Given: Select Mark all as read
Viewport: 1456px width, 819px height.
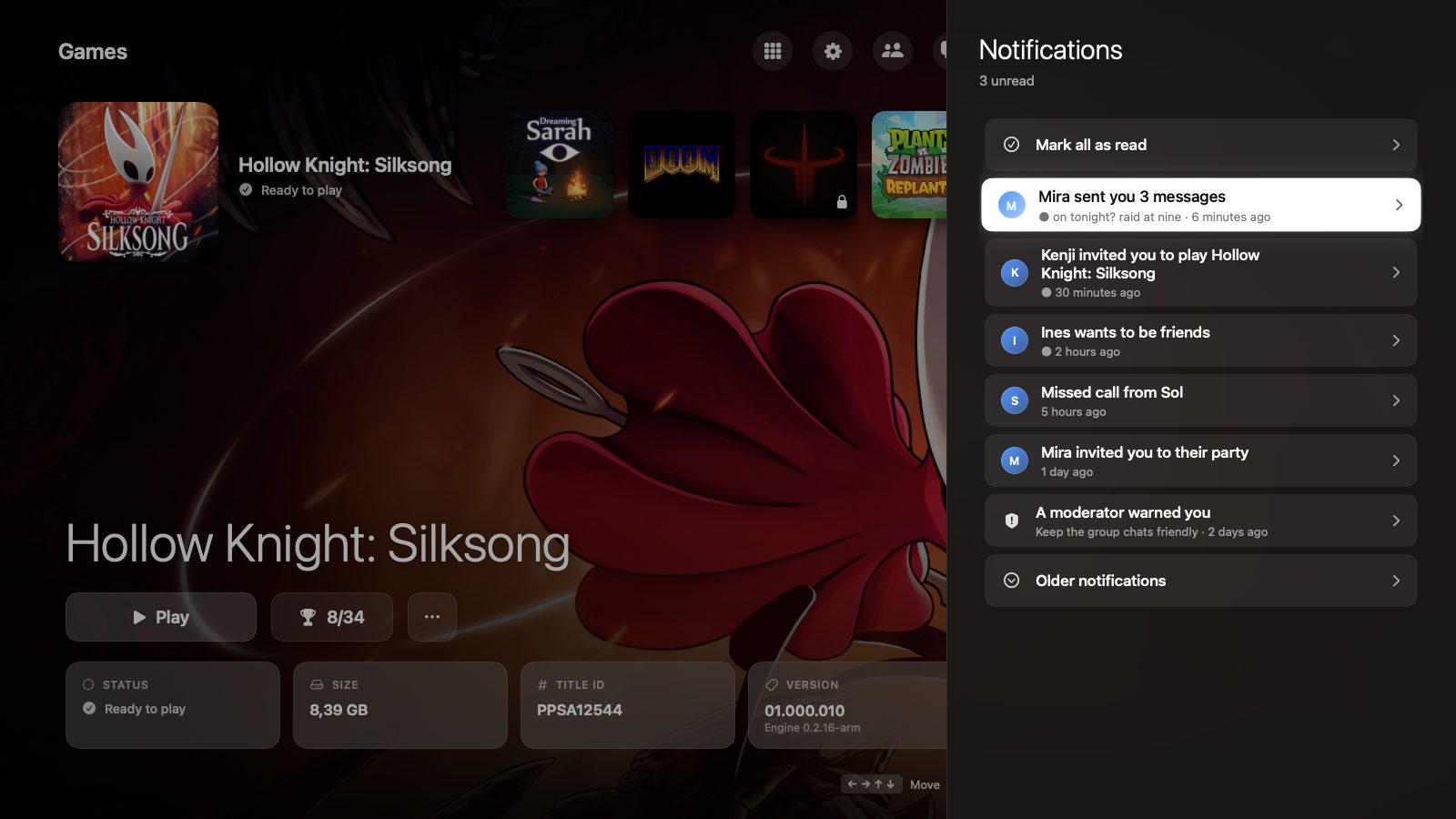Looking at the screenshot, I should tap(1200, 145).
